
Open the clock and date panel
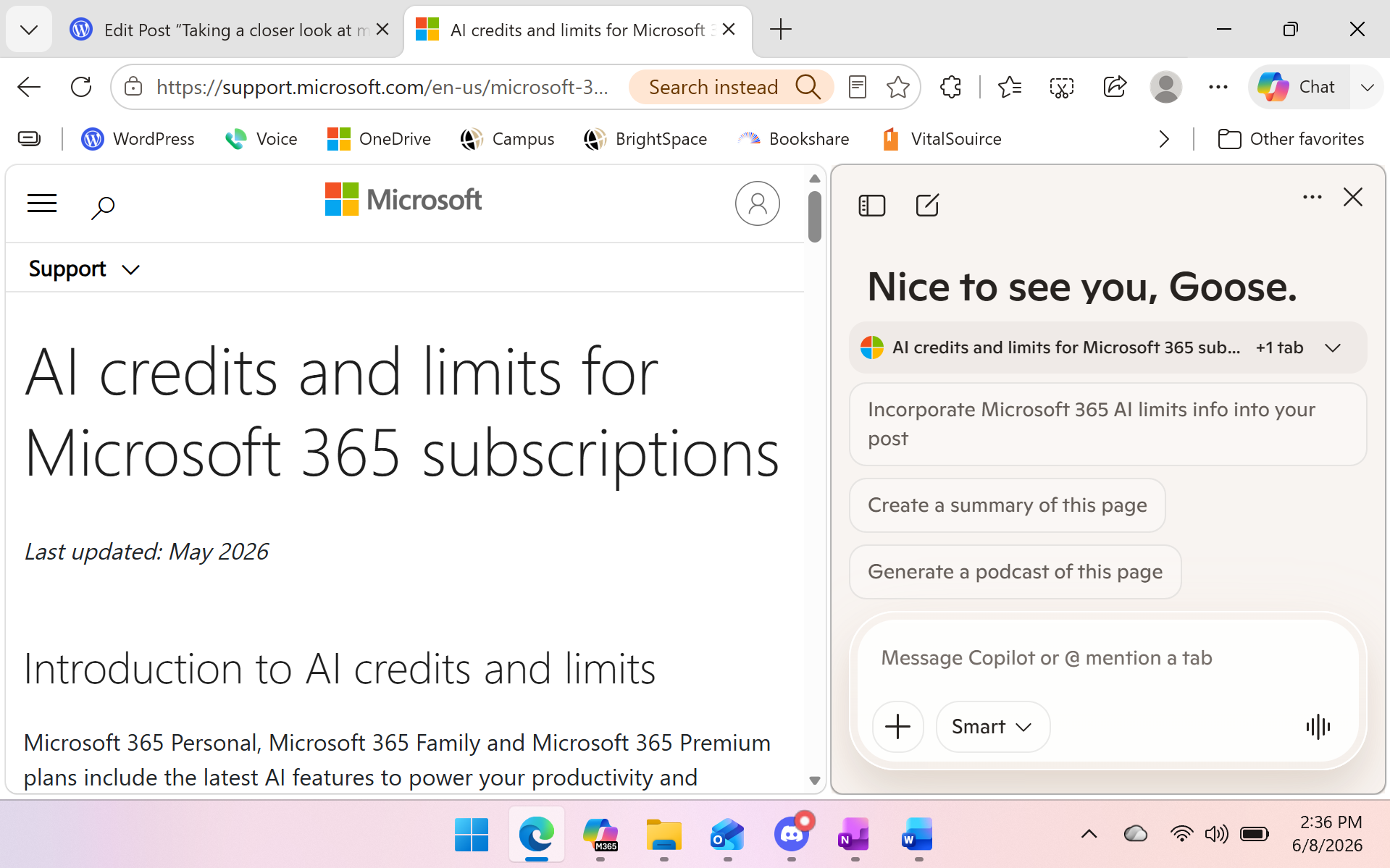pos(1328,834)
